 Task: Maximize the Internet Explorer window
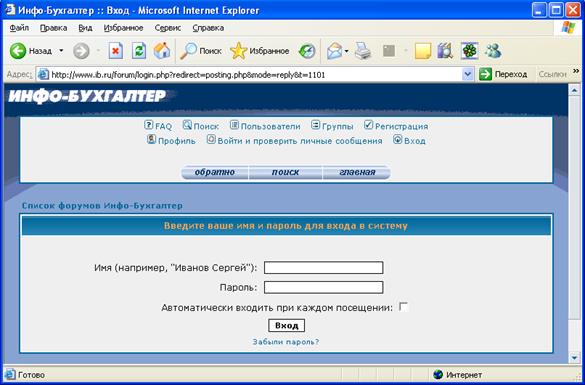point(556,10)
